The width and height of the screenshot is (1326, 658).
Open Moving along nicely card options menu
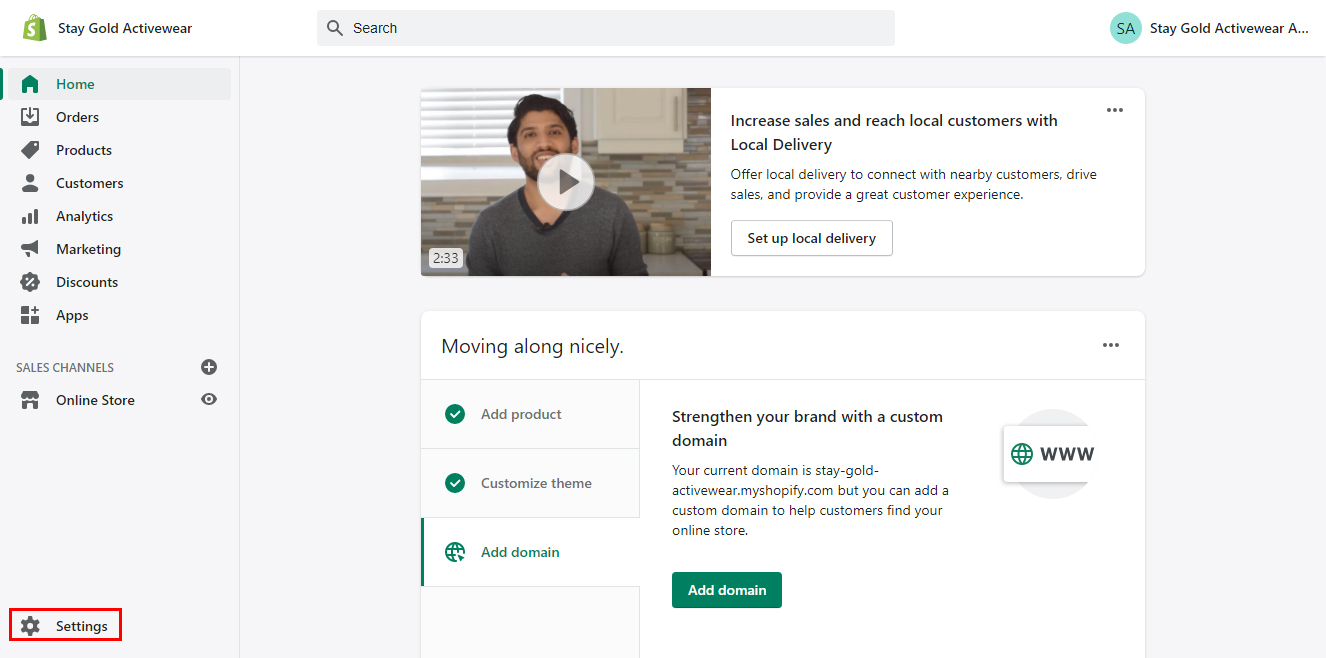[1111, 345]
